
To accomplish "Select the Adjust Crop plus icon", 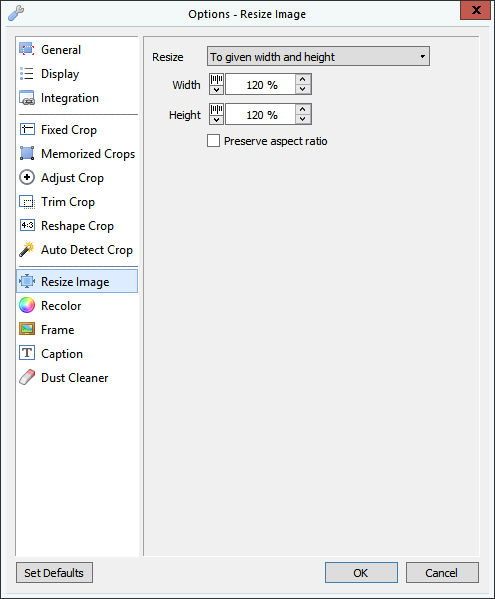I will click(x=27, y=177).
